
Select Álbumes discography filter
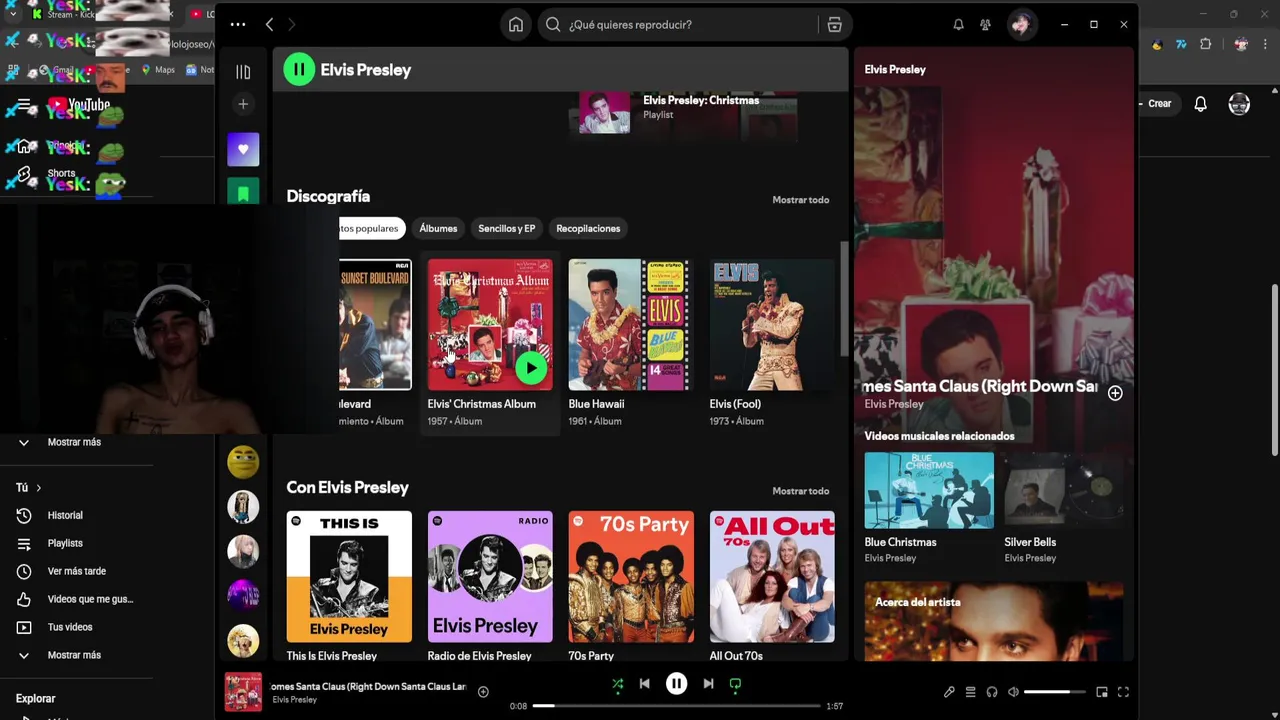[x=438, y=229]
